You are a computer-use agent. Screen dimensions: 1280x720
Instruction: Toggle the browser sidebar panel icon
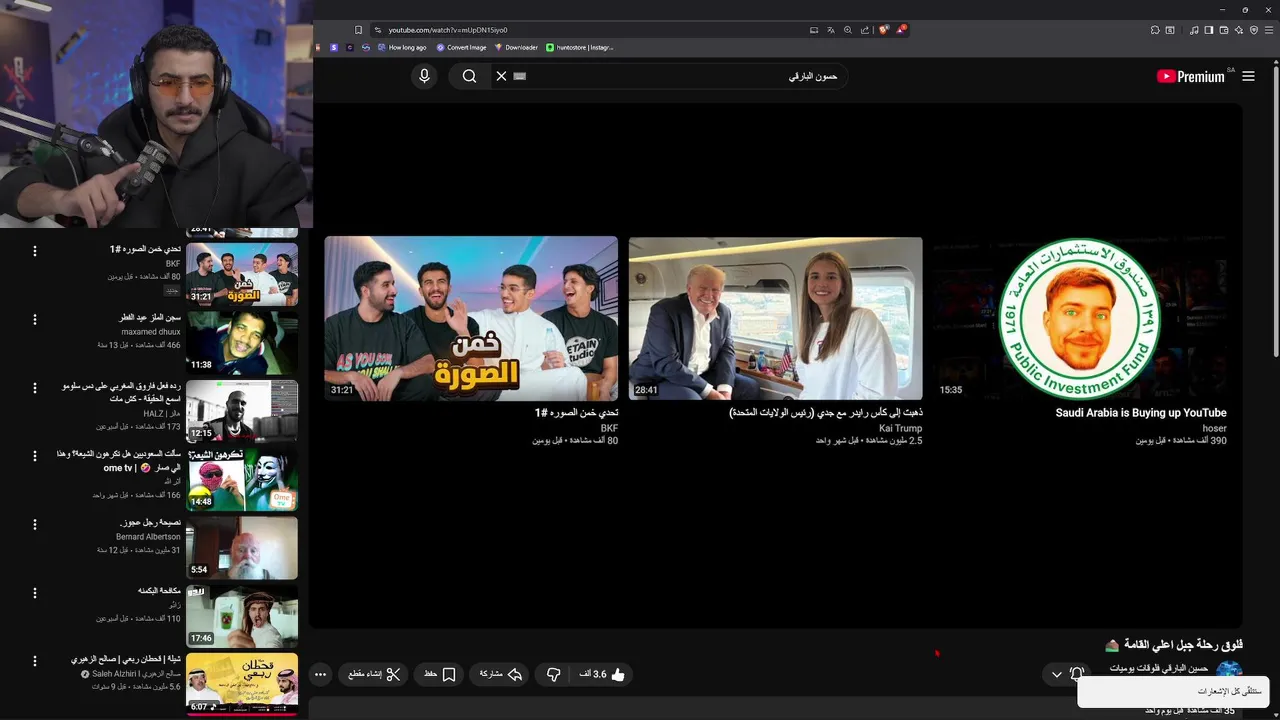click(1209, 30)
